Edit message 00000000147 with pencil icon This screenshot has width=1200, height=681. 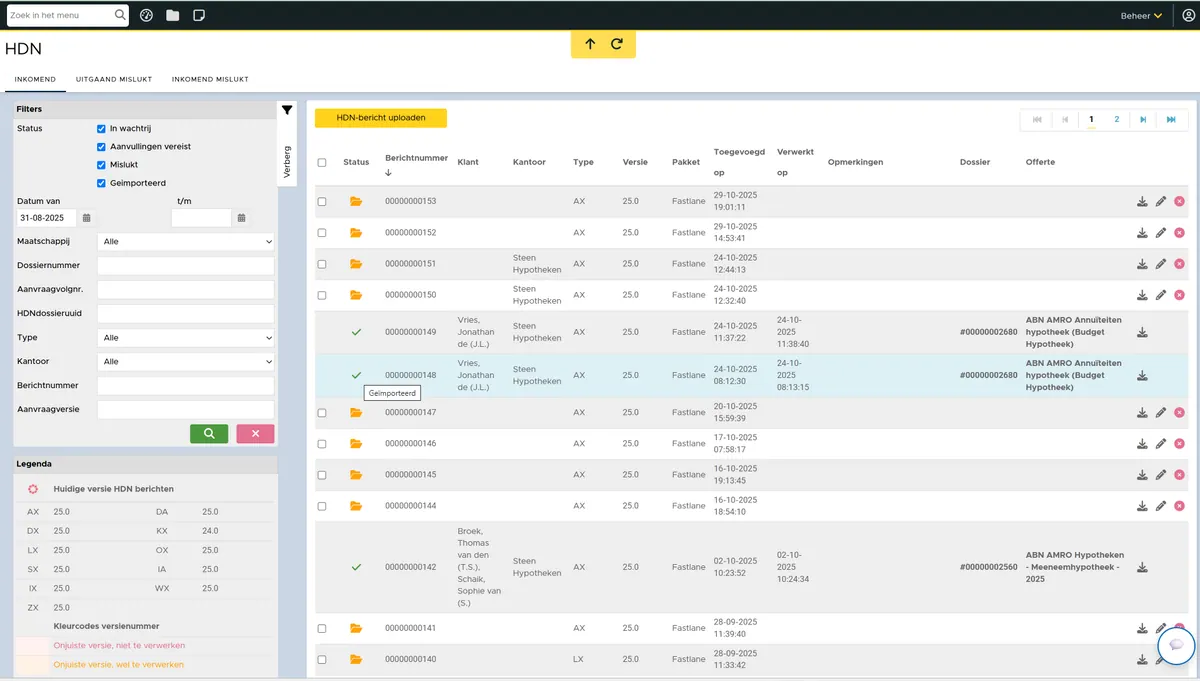click(x=1161, y=412)
